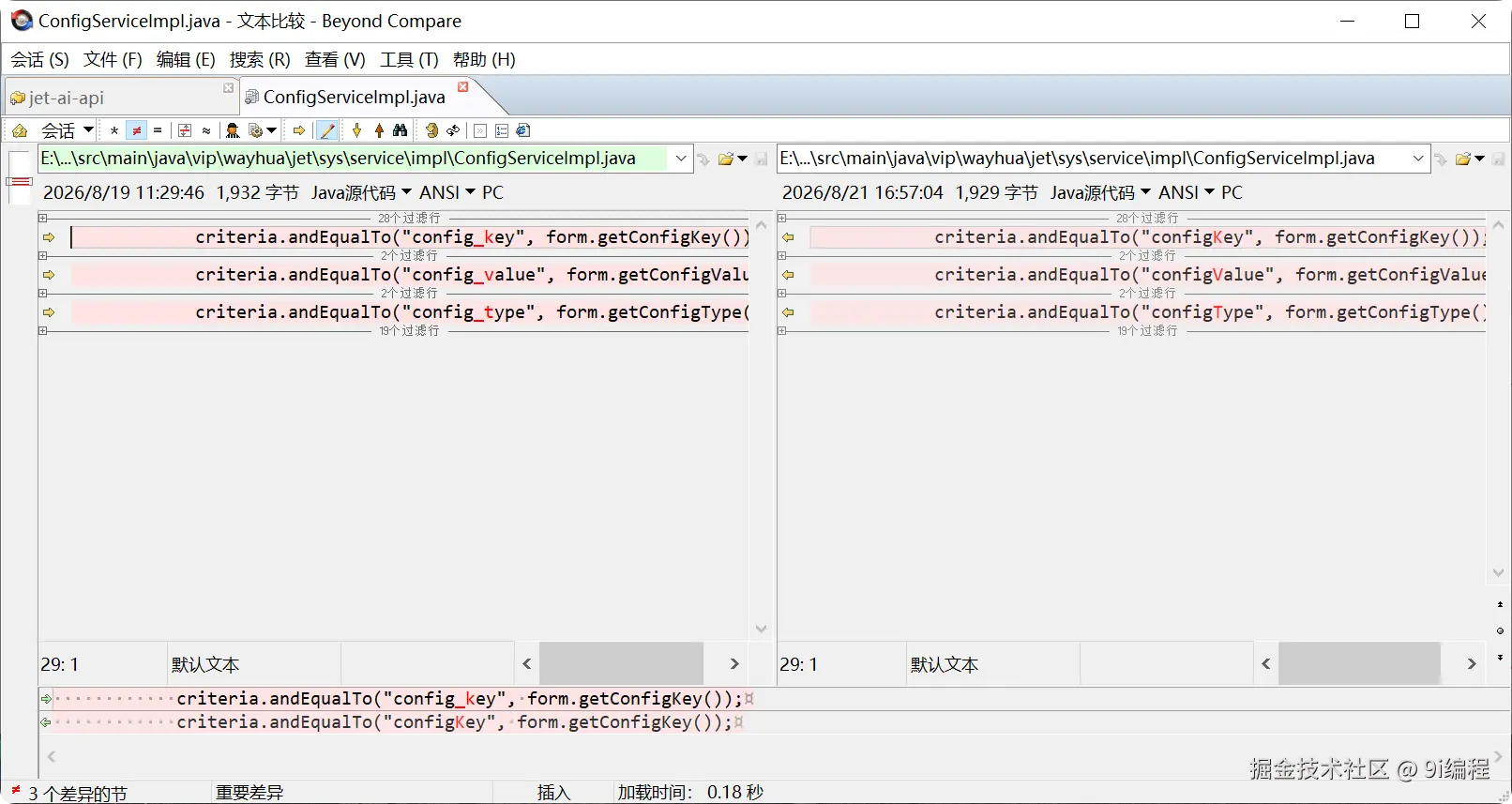Click the left file path input field

point(353,159)
